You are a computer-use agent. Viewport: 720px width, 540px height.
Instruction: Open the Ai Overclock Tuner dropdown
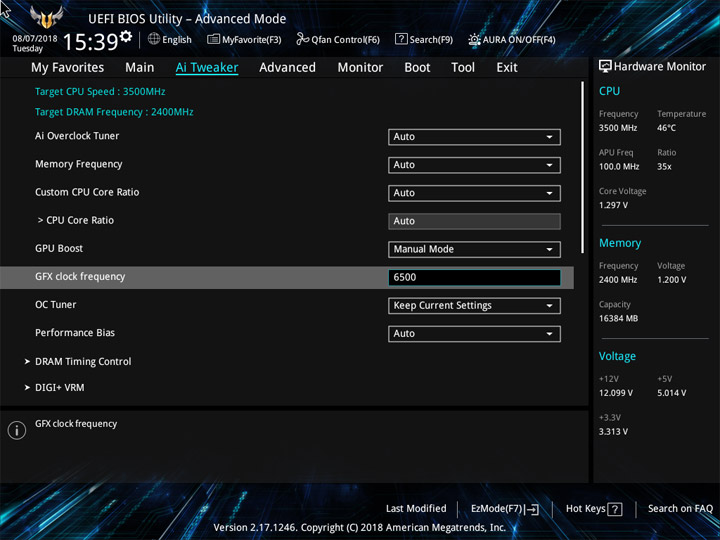pos(474,137)
